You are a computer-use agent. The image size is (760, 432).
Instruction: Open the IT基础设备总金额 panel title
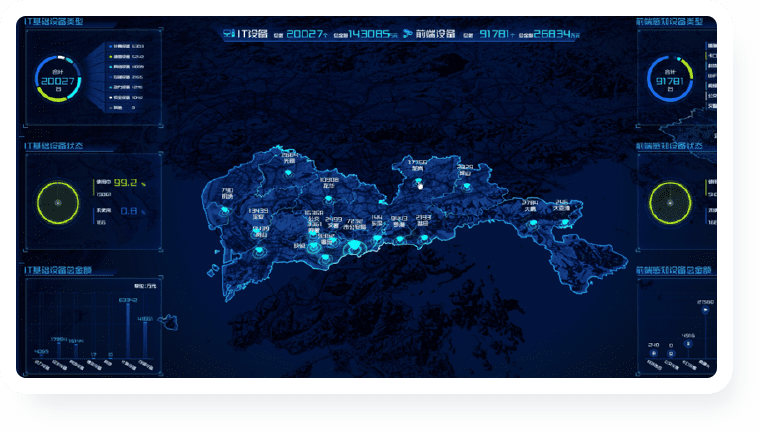[58, 270]
